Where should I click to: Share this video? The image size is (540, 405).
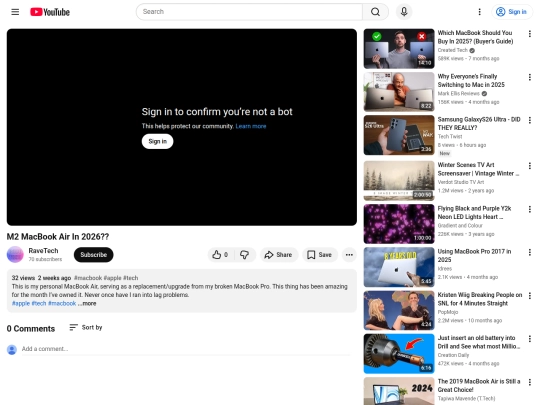279,255
